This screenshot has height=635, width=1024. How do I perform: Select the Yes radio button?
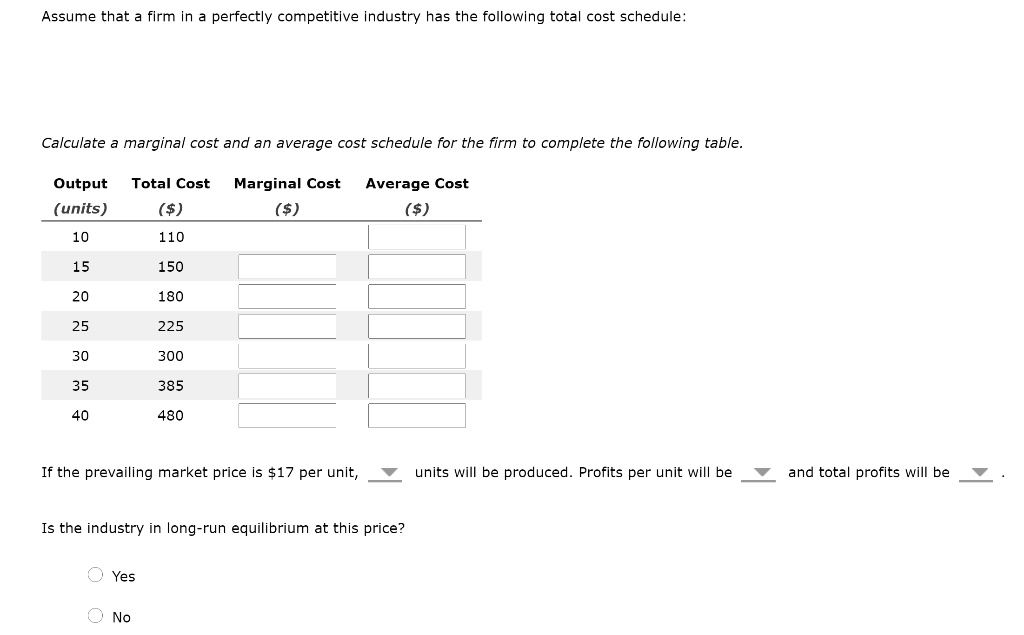(96, 575)
